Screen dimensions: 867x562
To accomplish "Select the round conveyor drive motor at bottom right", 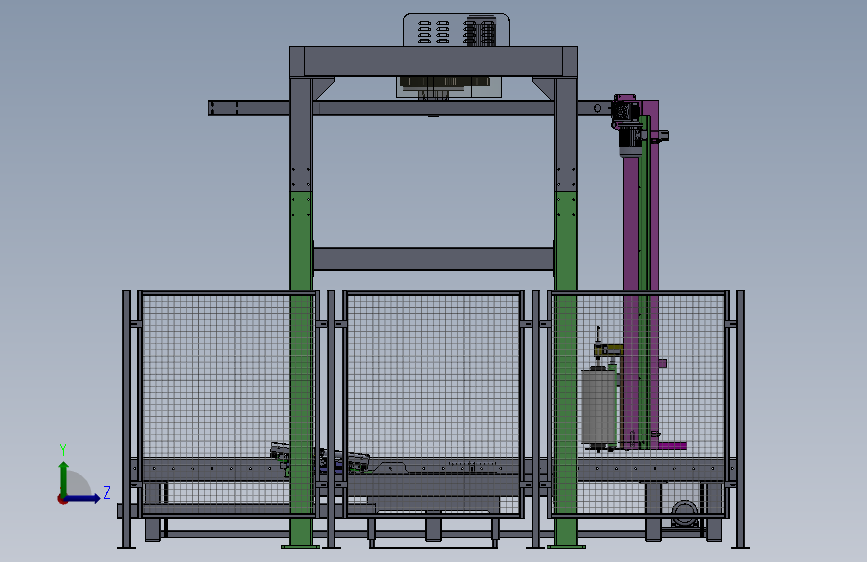I will pyautogui.click(x=685, y=513).
